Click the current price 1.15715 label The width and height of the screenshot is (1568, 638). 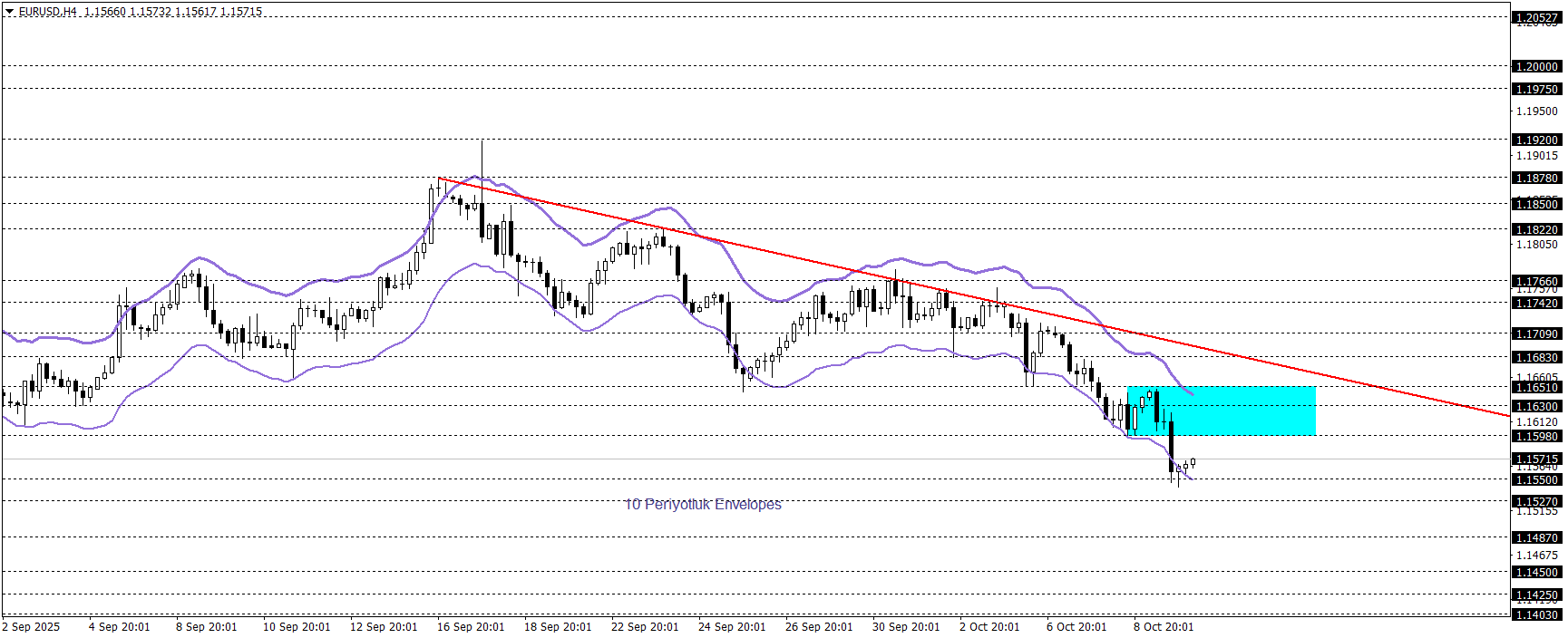coord(1536,459)
